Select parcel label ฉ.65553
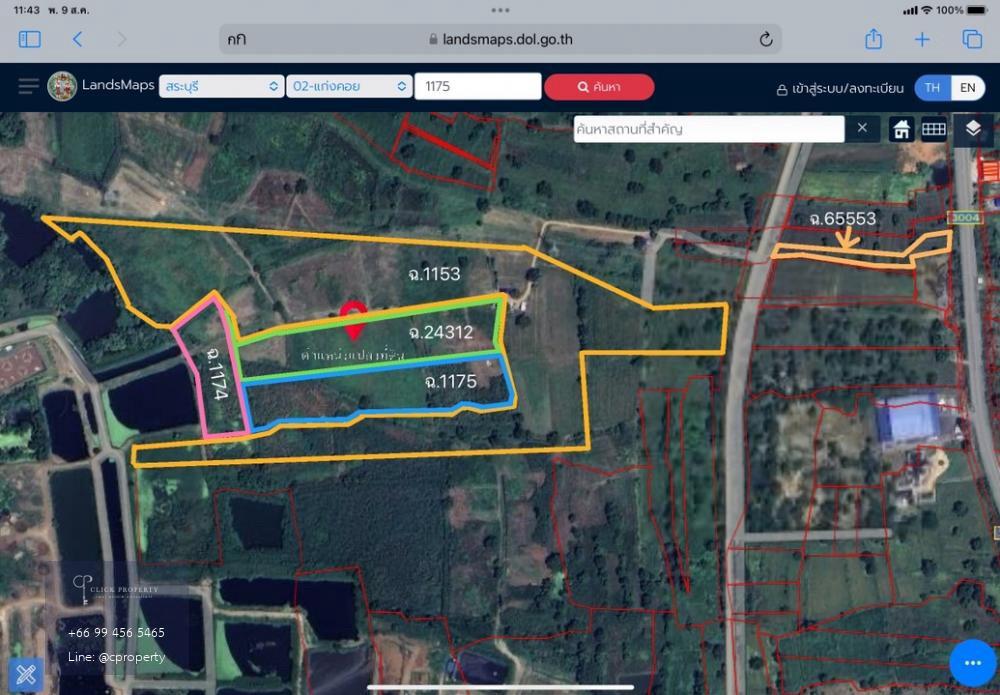 coord(842,219)
